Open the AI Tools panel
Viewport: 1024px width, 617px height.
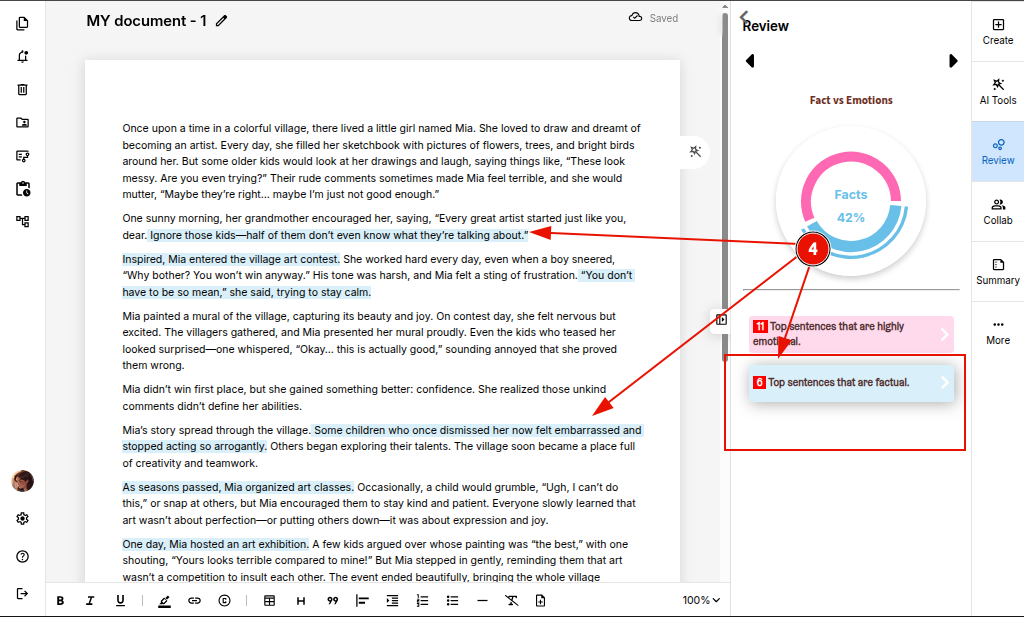997,91
